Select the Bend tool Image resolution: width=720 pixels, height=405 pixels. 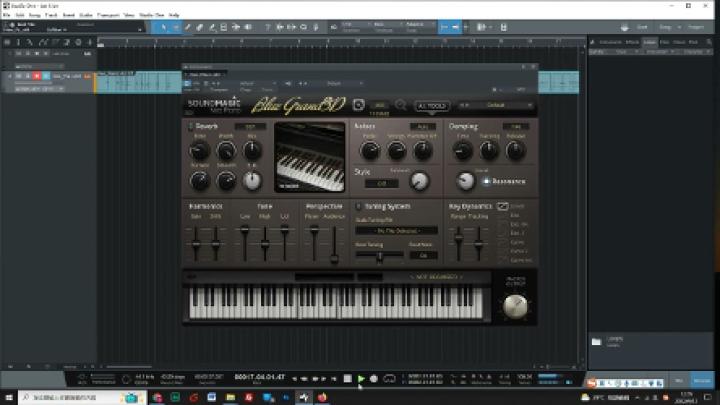[236, 28]
